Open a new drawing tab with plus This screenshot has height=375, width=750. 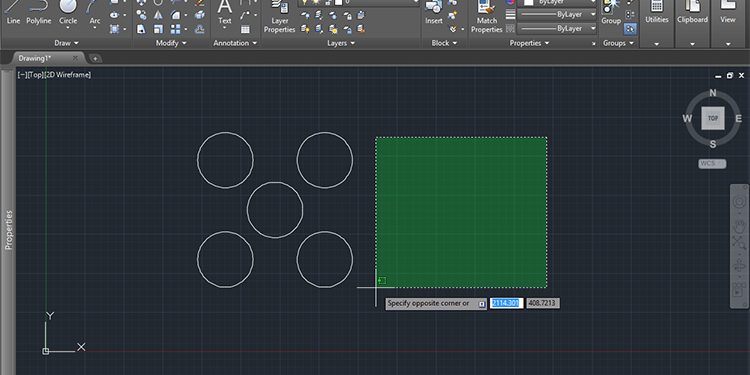coord(95,58)
